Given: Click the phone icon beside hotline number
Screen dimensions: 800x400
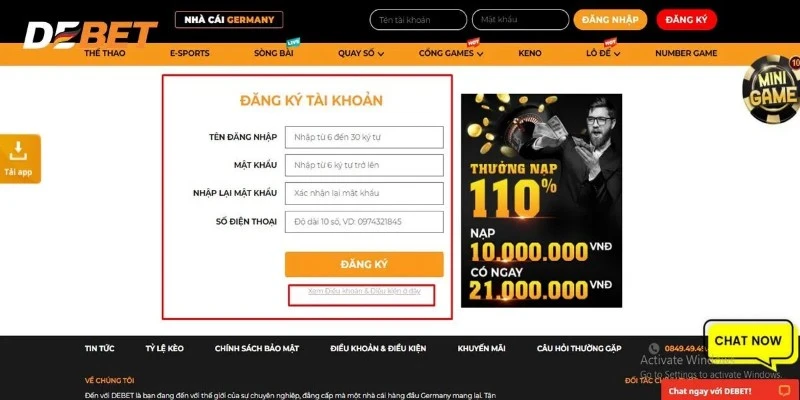Looking at the screenshot, I should click(654, 348).
